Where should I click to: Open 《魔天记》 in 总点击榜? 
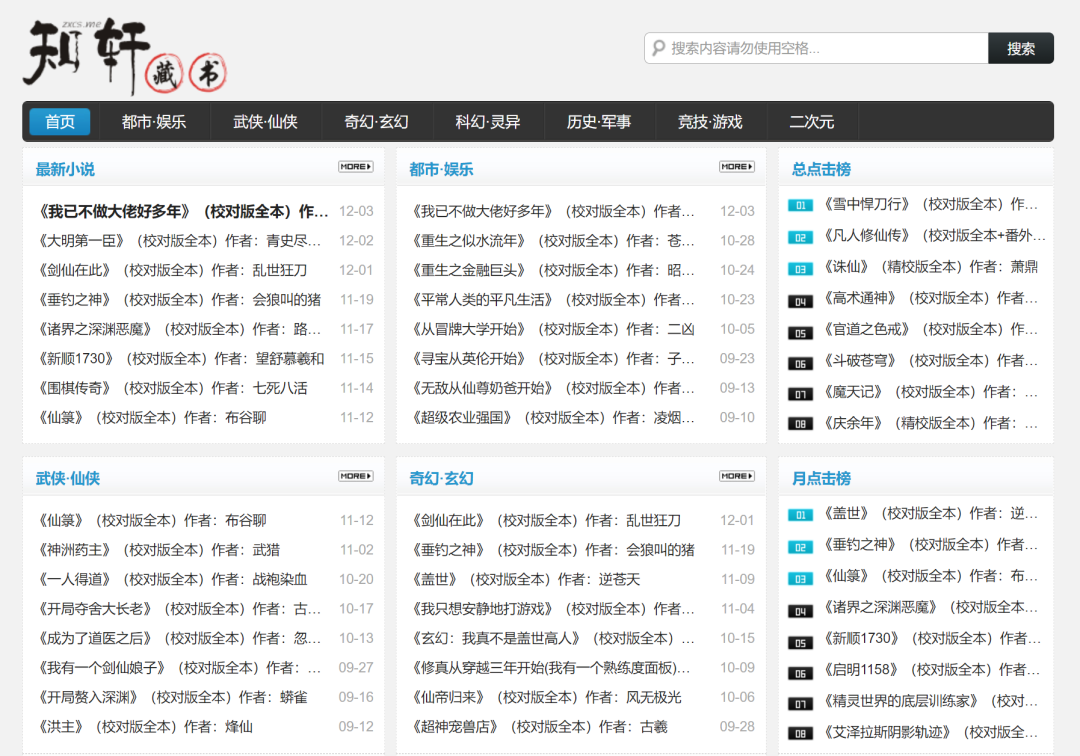click(x=931, y=392)
